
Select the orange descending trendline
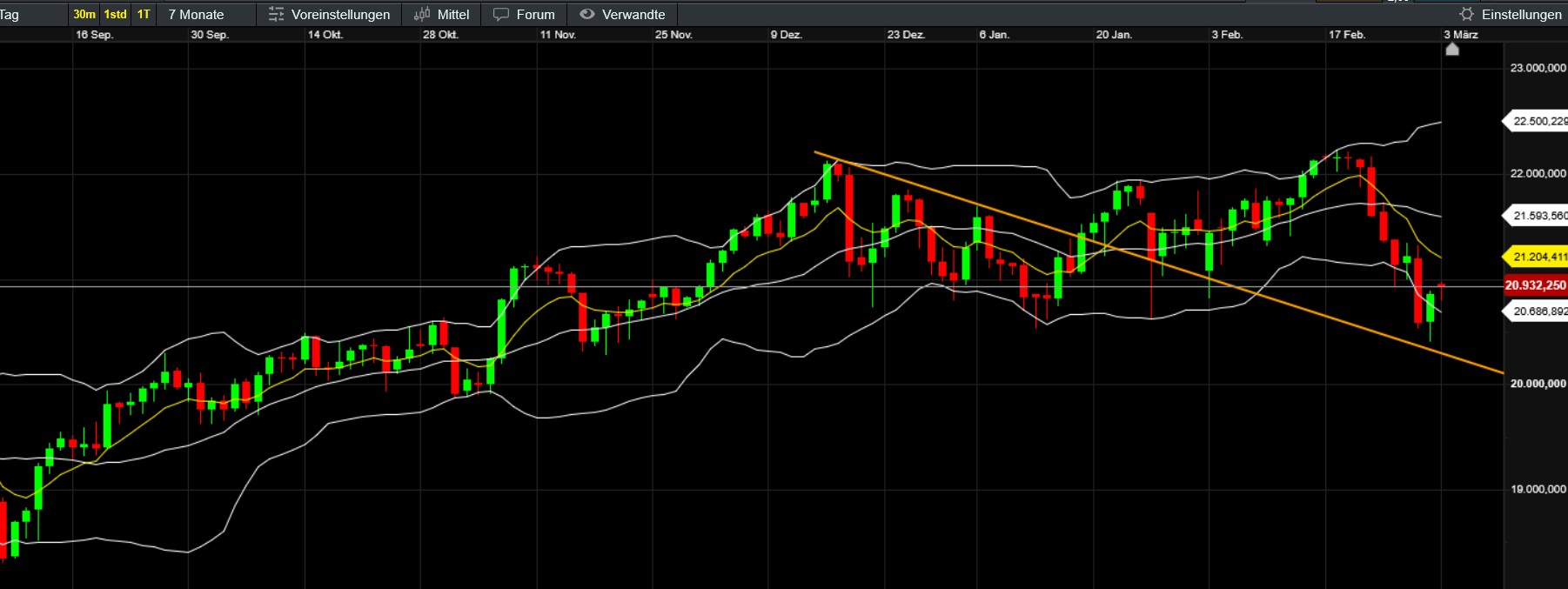pos(1159,262)
